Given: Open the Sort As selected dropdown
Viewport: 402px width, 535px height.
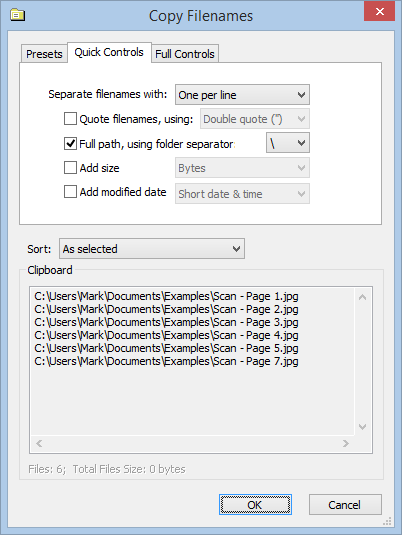Looking at the screenshot, I should [152, 249].
